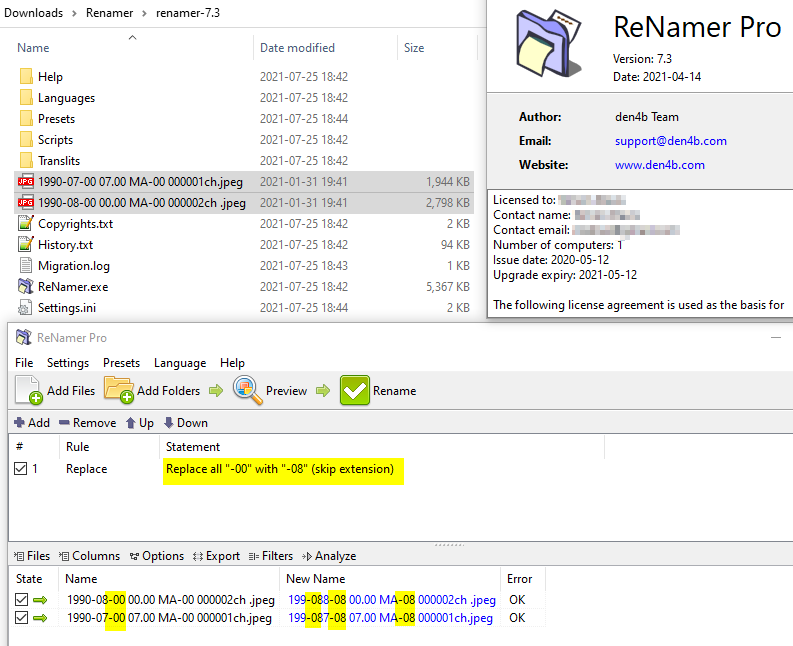
Task: Select Settings.ini file name in Explorer
Action: click(67, 308)
